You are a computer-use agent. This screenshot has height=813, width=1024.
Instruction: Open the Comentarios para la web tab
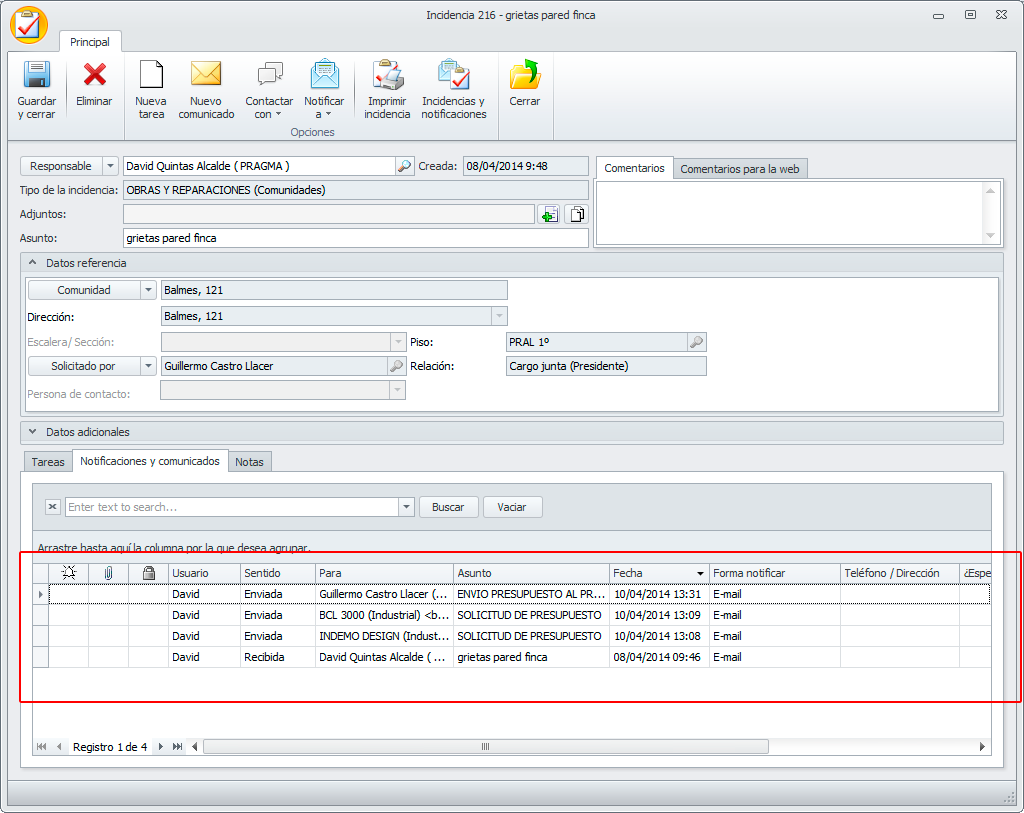(739, 169)
